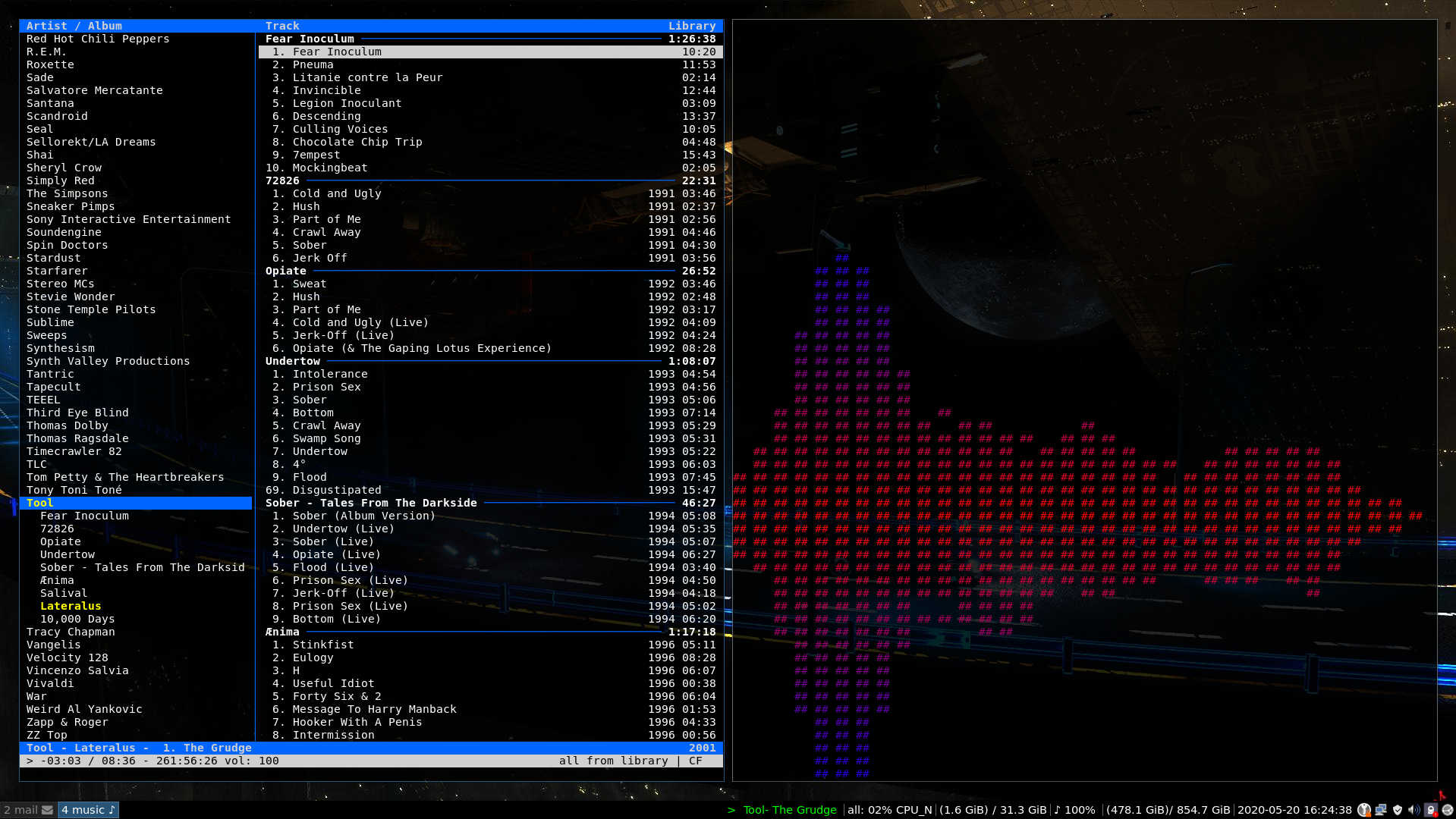Click the CPU usage status bar entry
This screenshot has height=819, width=1456.
pyautogui.click(x=889, y=810)
